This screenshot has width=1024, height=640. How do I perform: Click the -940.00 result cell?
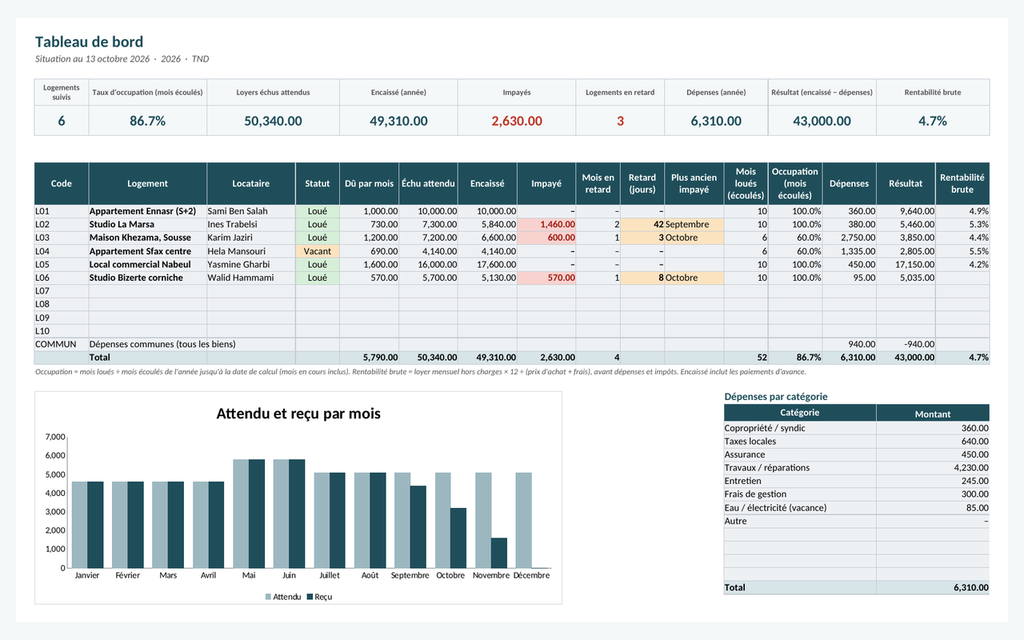pos(905,344)
